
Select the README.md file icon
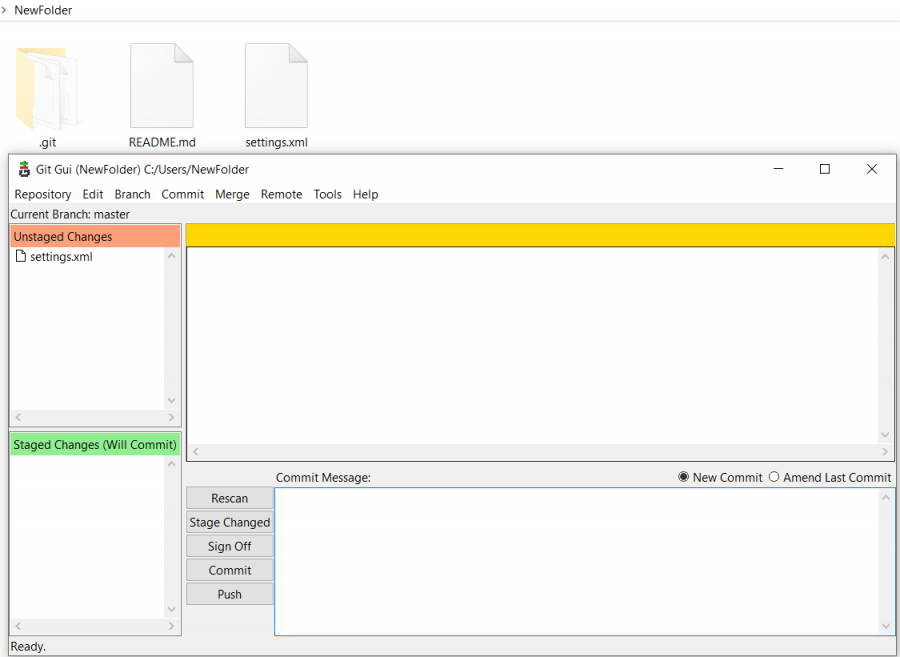162,85
